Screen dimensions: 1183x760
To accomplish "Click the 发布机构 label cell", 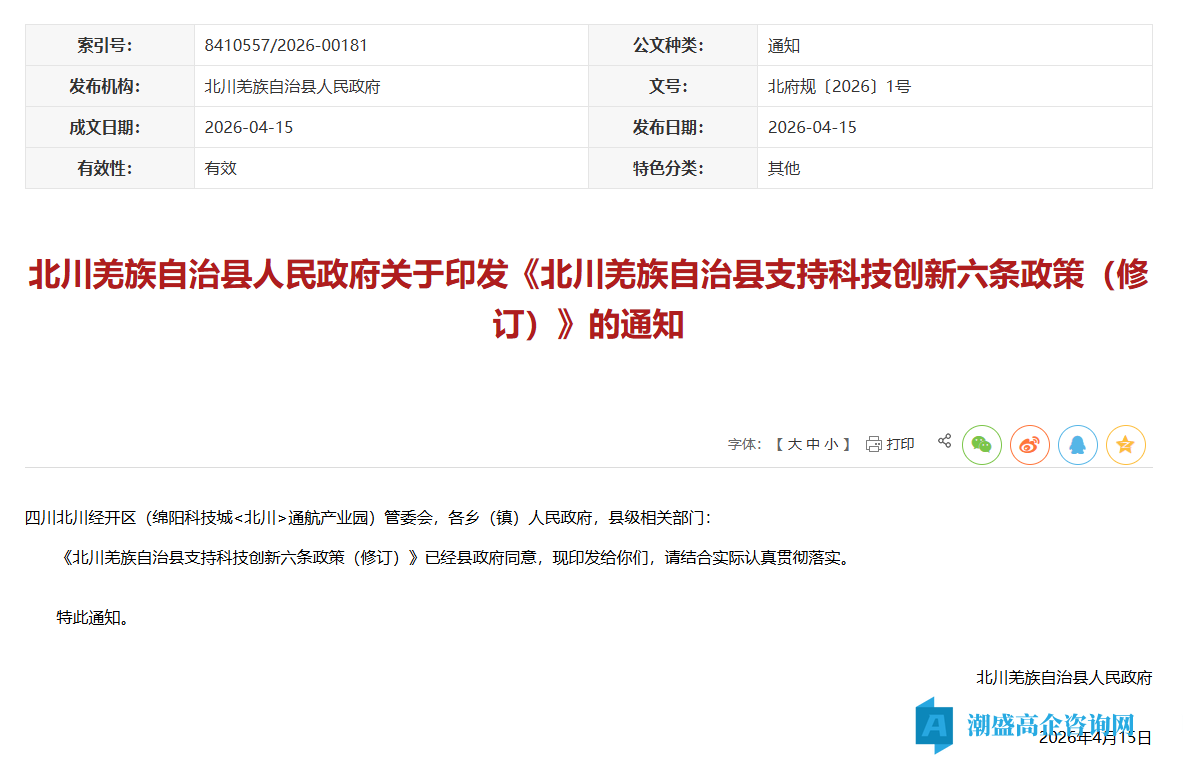I will [x=110, y=87].
